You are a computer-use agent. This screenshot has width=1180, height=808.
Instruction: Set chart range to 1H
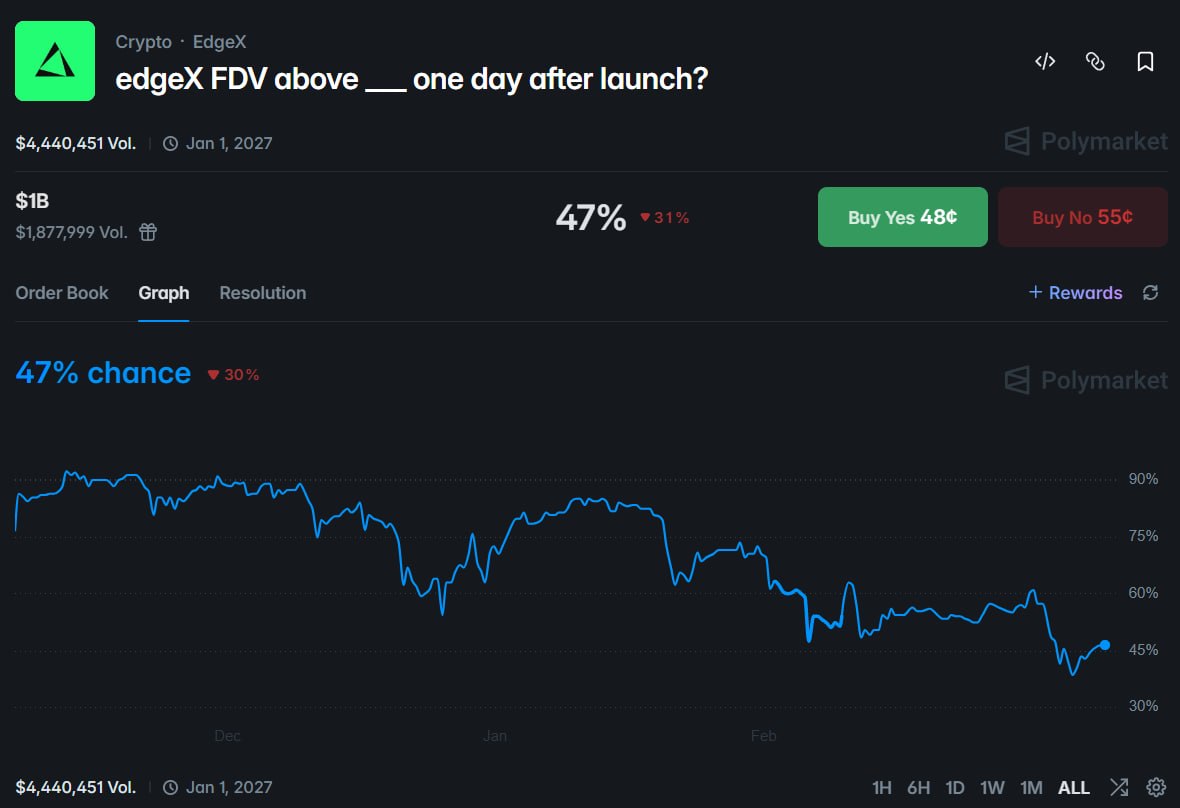881,788
